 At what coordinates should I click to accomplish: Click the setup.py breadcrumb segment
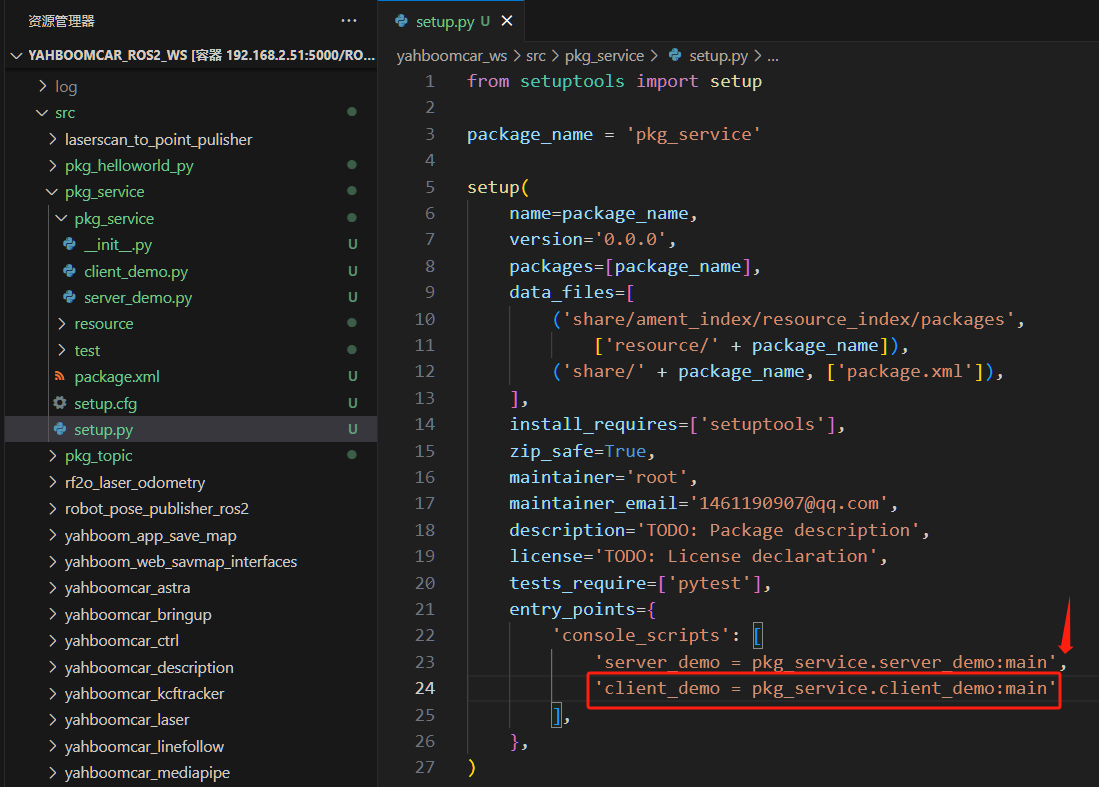coord(718,55)
